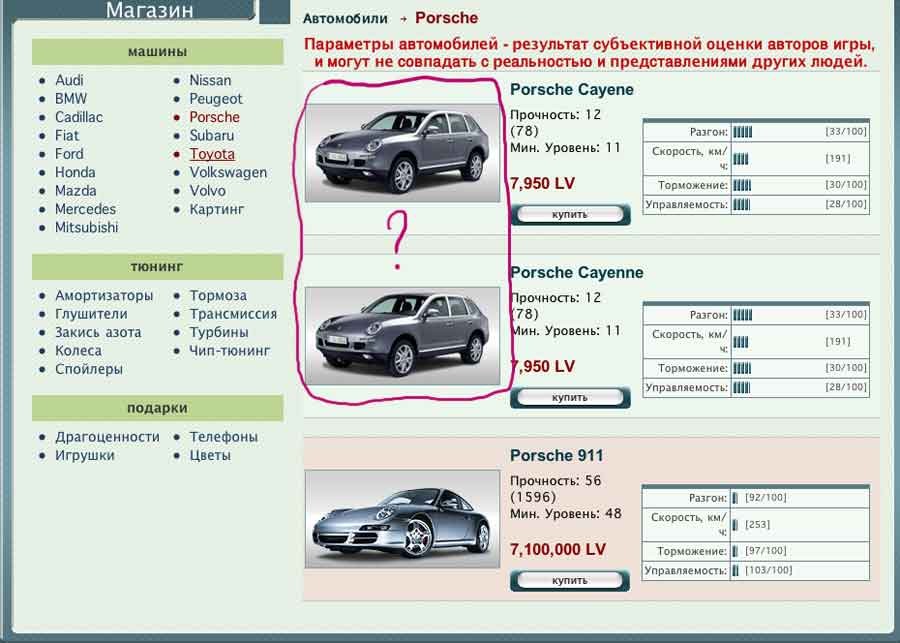Click the highlighted Porsche brand link
The image size is (900, 643).
tap(214, 117)
